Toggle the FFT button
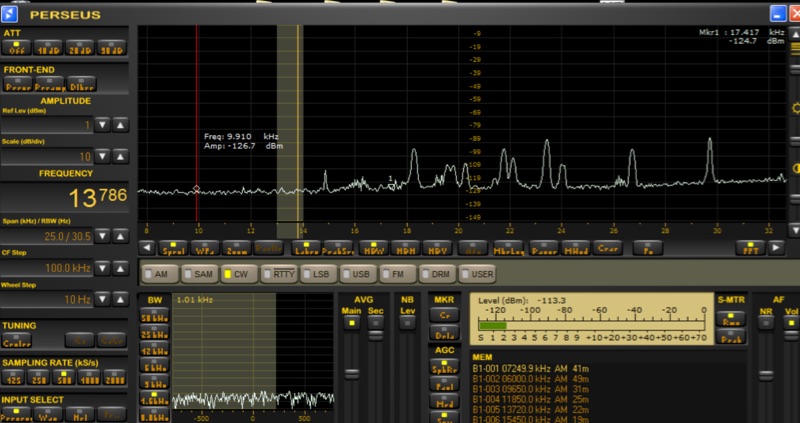Viewport: 800px width, 423px height. click(751, 248)
